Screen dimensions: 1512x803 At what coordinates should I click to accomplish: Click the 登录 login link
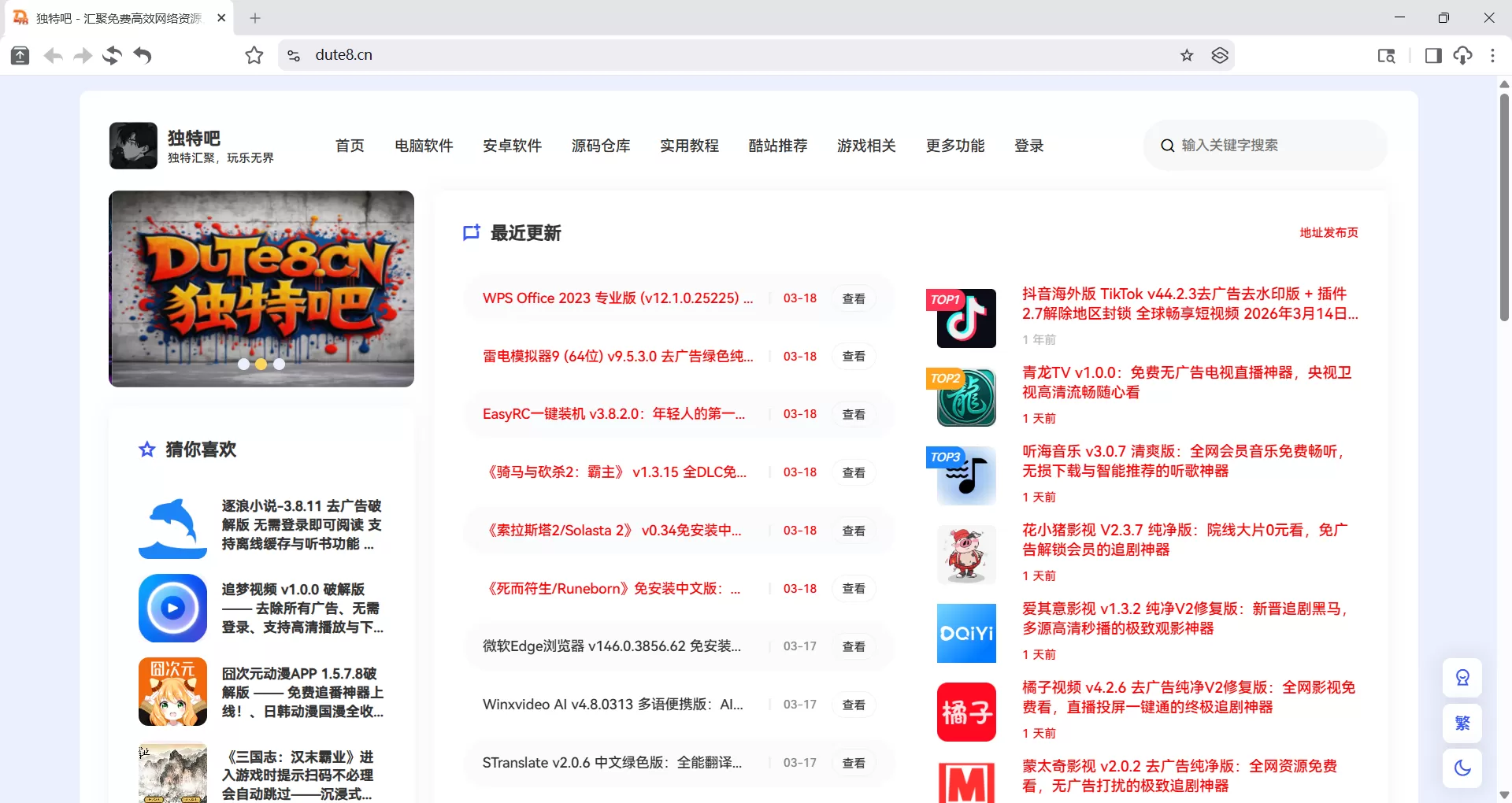pos(1028,146)
